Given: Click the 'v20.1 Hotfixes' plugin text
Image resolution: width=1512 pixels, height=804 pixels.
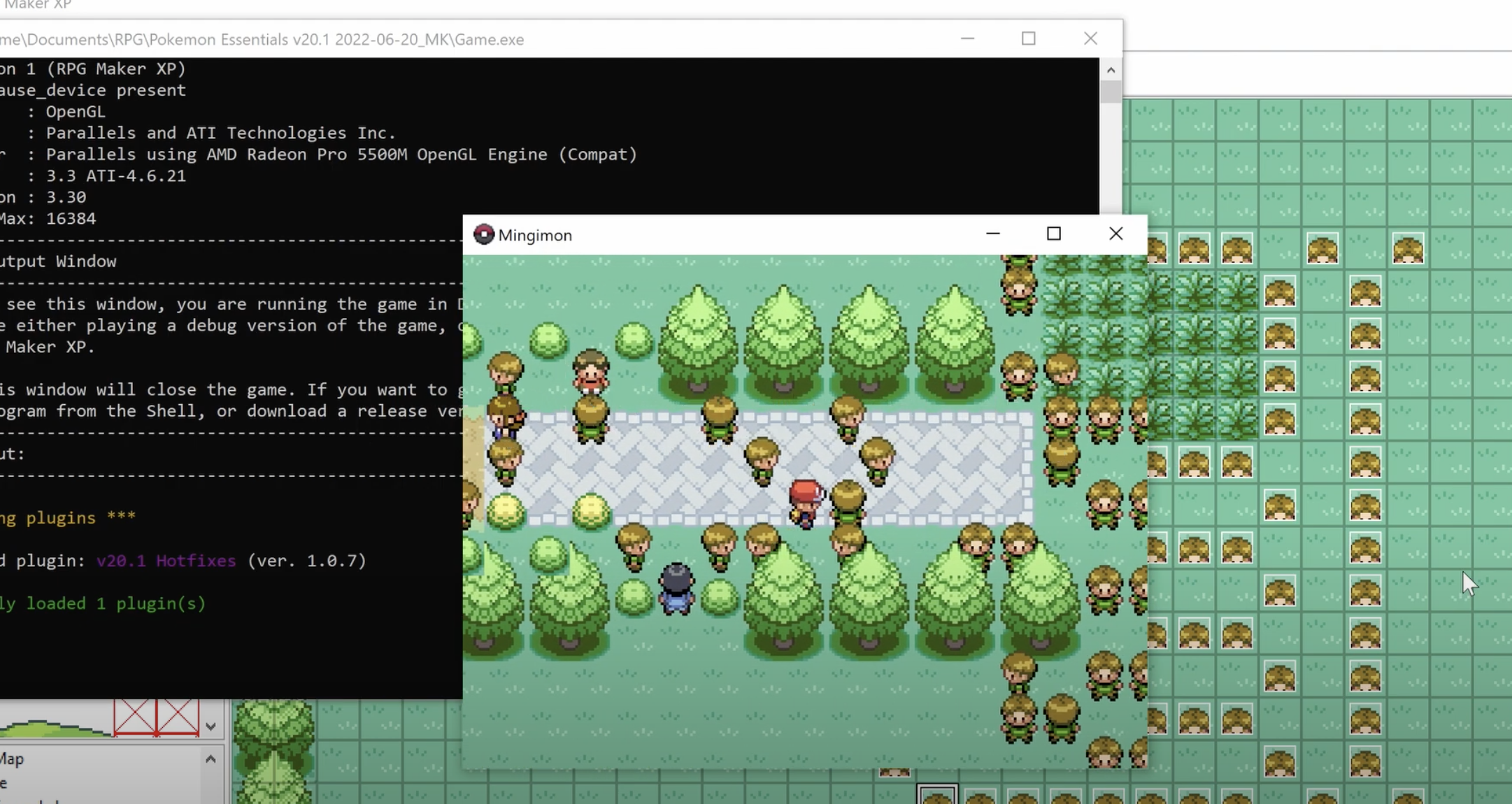Looking at the screenshot, I should pos(166,561).
